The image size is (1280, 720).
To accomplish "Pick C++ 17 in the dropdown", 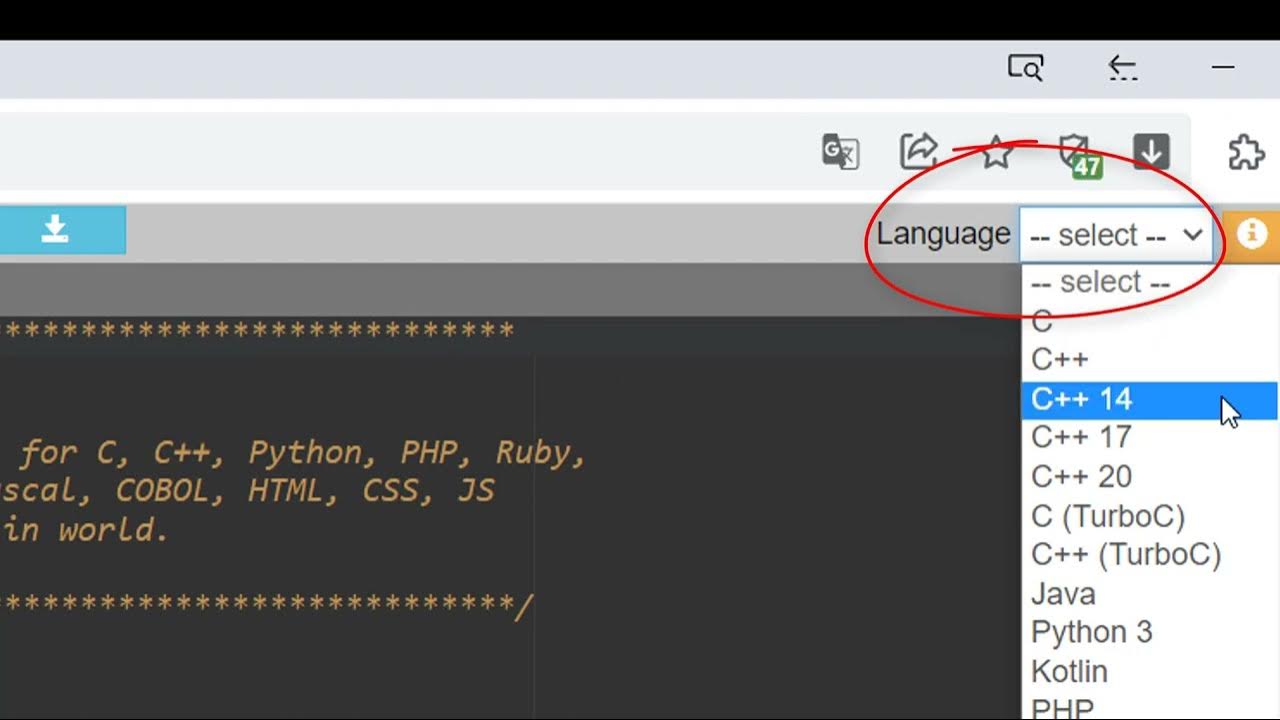I will 1081,438.
